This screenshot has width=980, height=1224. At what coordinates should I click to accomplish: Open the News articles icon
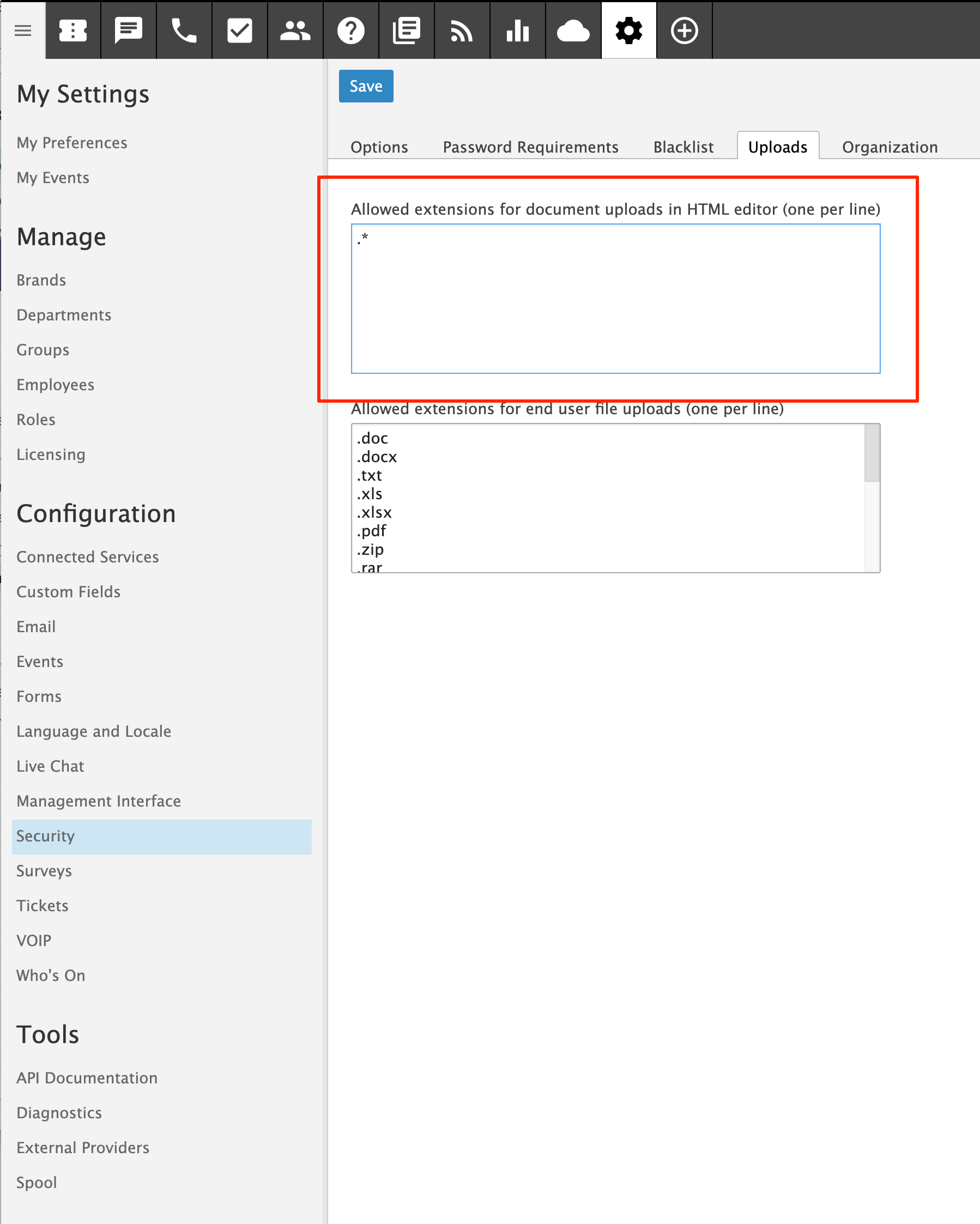click(407, 30)
